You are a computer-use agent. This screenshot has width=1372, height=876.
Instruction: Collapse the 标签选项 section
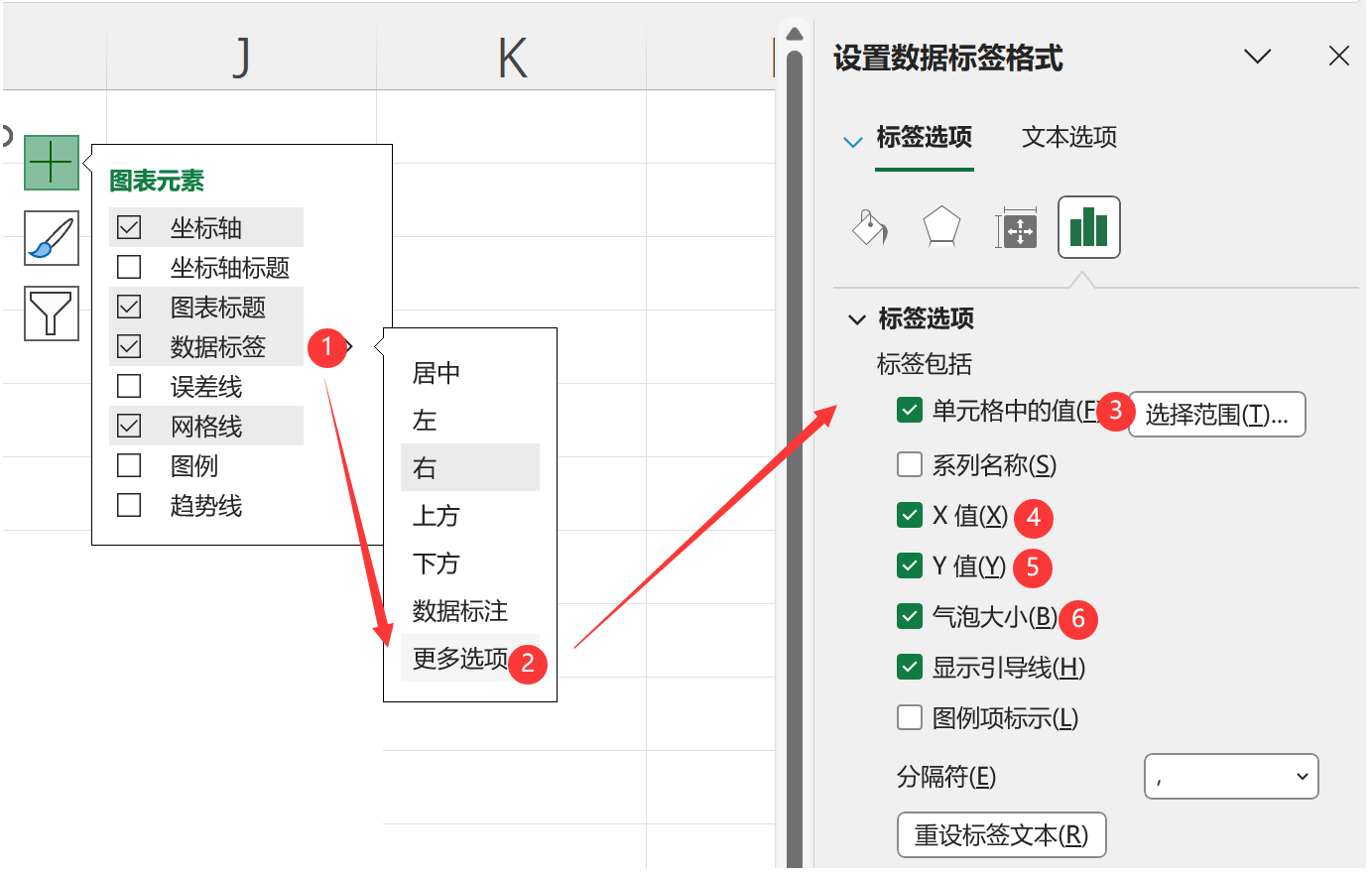857,319
